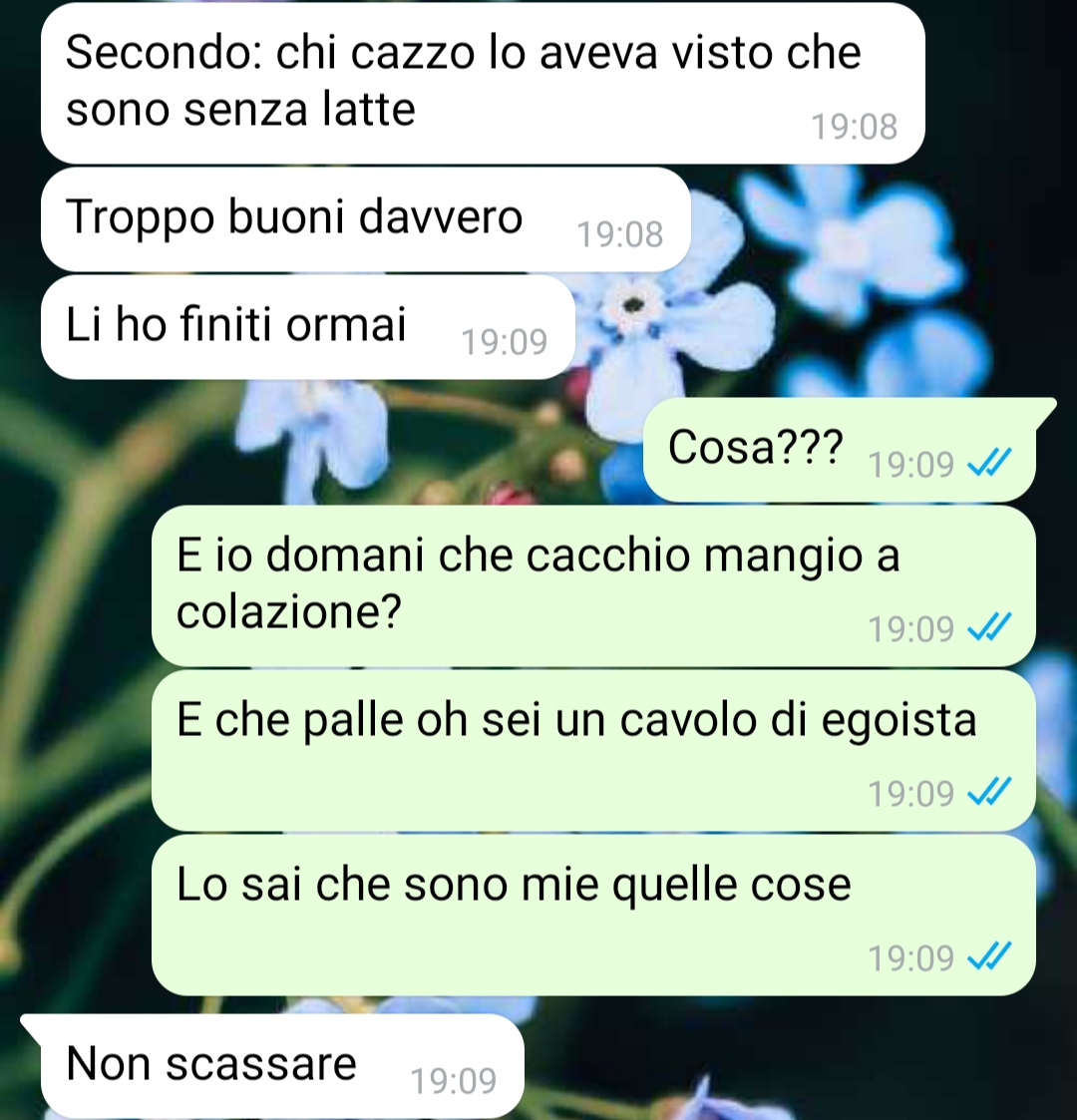Tap the 19:08 timestamp beside 'Troppo buoni davvero'
This screenshot has height=1120, width=1077.
(x=620, y=234)
